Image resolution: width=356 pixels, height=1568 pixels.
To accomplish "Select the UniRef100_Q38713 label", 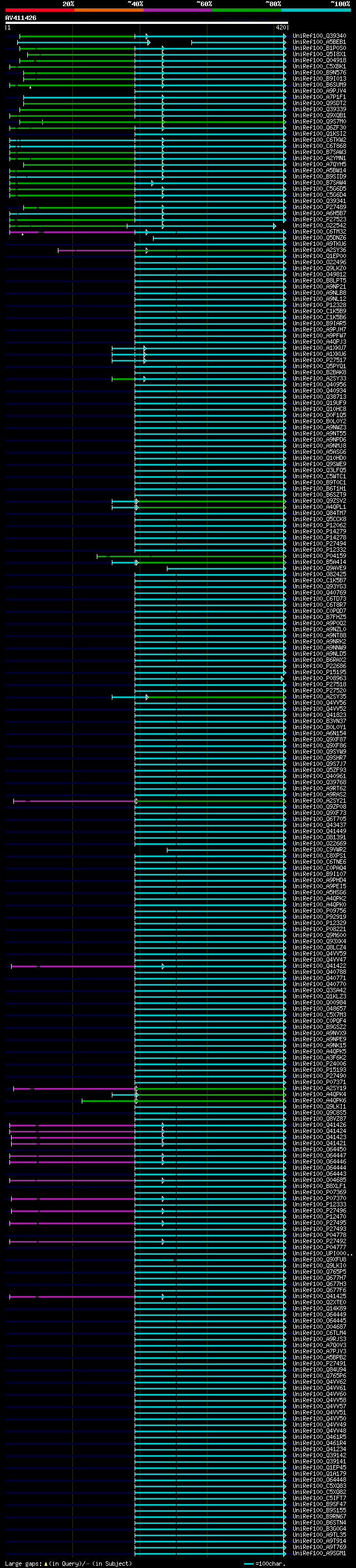I will (319, 397).
